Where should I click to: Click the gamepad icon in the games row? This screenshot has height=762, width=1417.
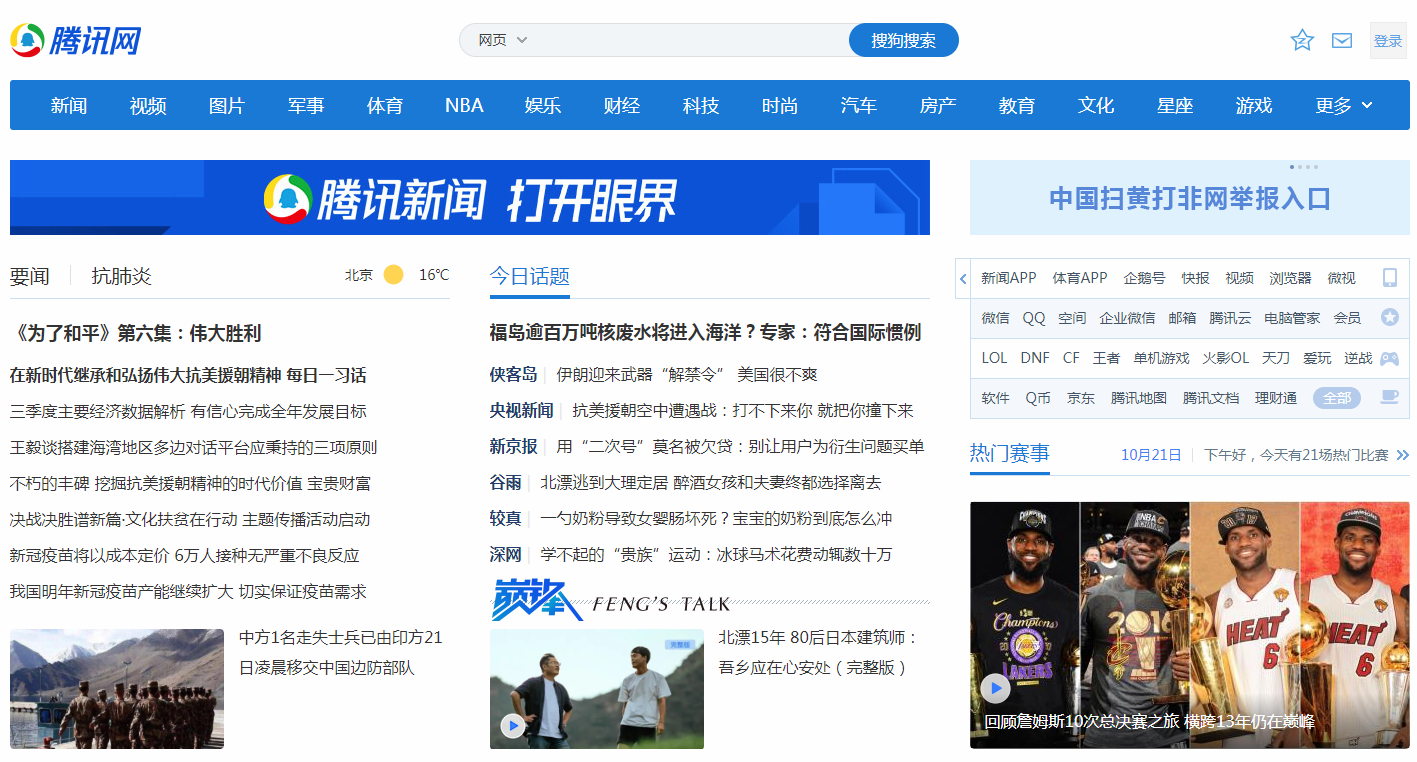[1389, 358]
